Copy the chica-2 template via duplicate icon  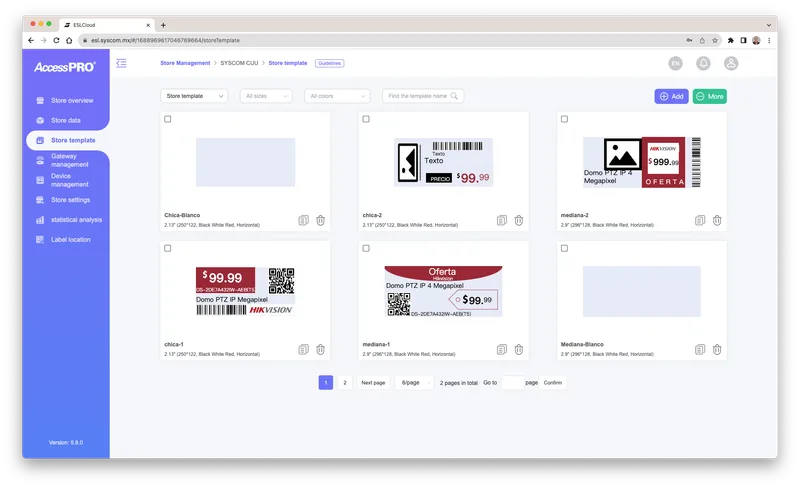tap(502, 221)
